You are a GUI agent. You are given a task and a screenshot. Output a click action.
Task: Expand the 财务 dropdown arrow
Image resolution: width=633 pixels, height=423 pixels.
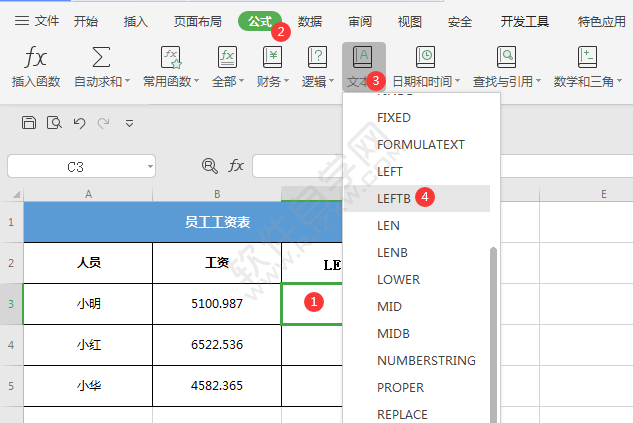[286, 82]
